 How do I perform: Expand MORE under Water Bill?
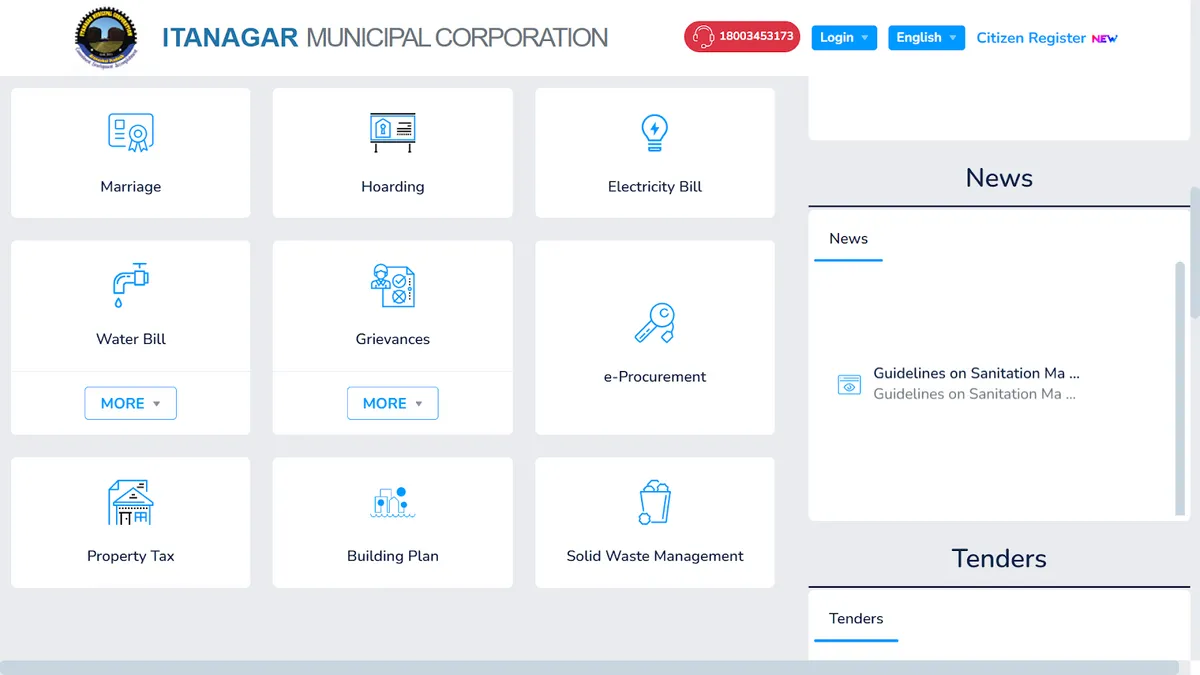(x=130, y=403)
